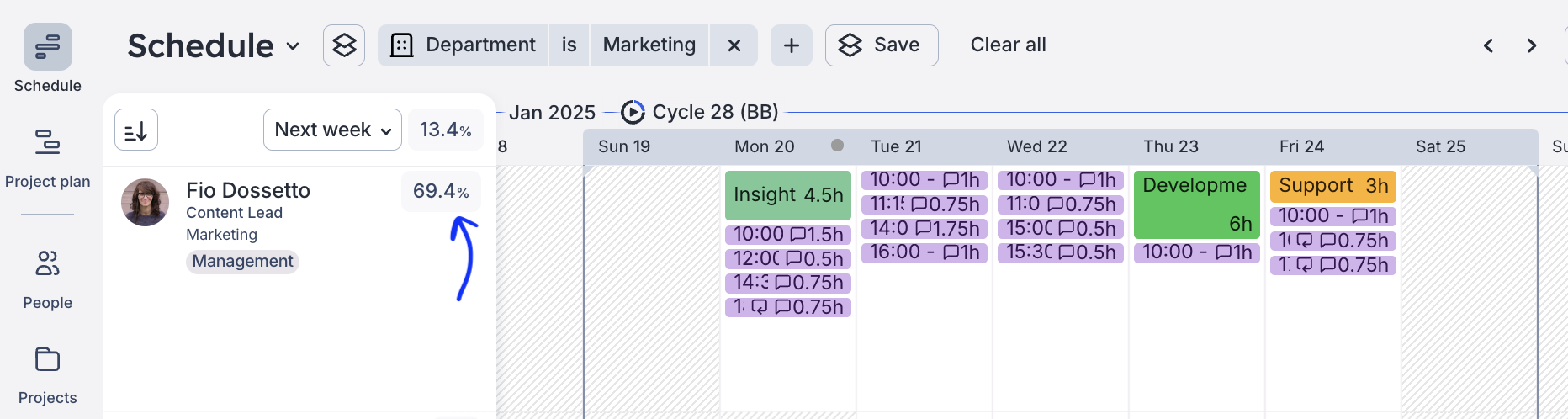Viewport: 1568px width, 419px height.
Task: Select the orange Support 3h block
Action: coord(1332,186)
